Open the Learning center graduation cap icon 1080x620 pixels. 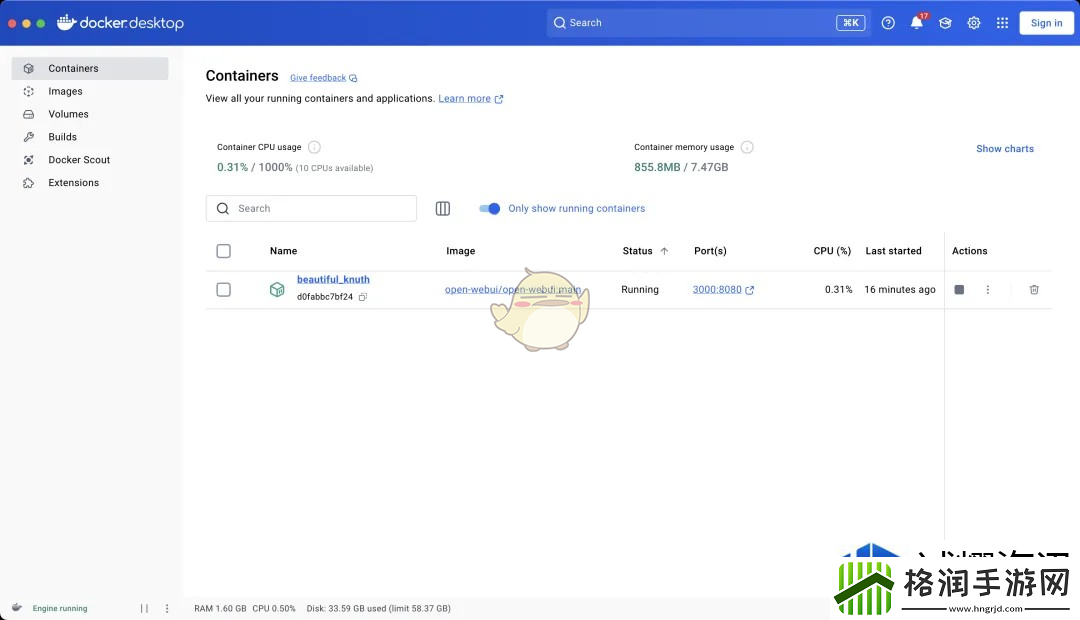point(945,23)
